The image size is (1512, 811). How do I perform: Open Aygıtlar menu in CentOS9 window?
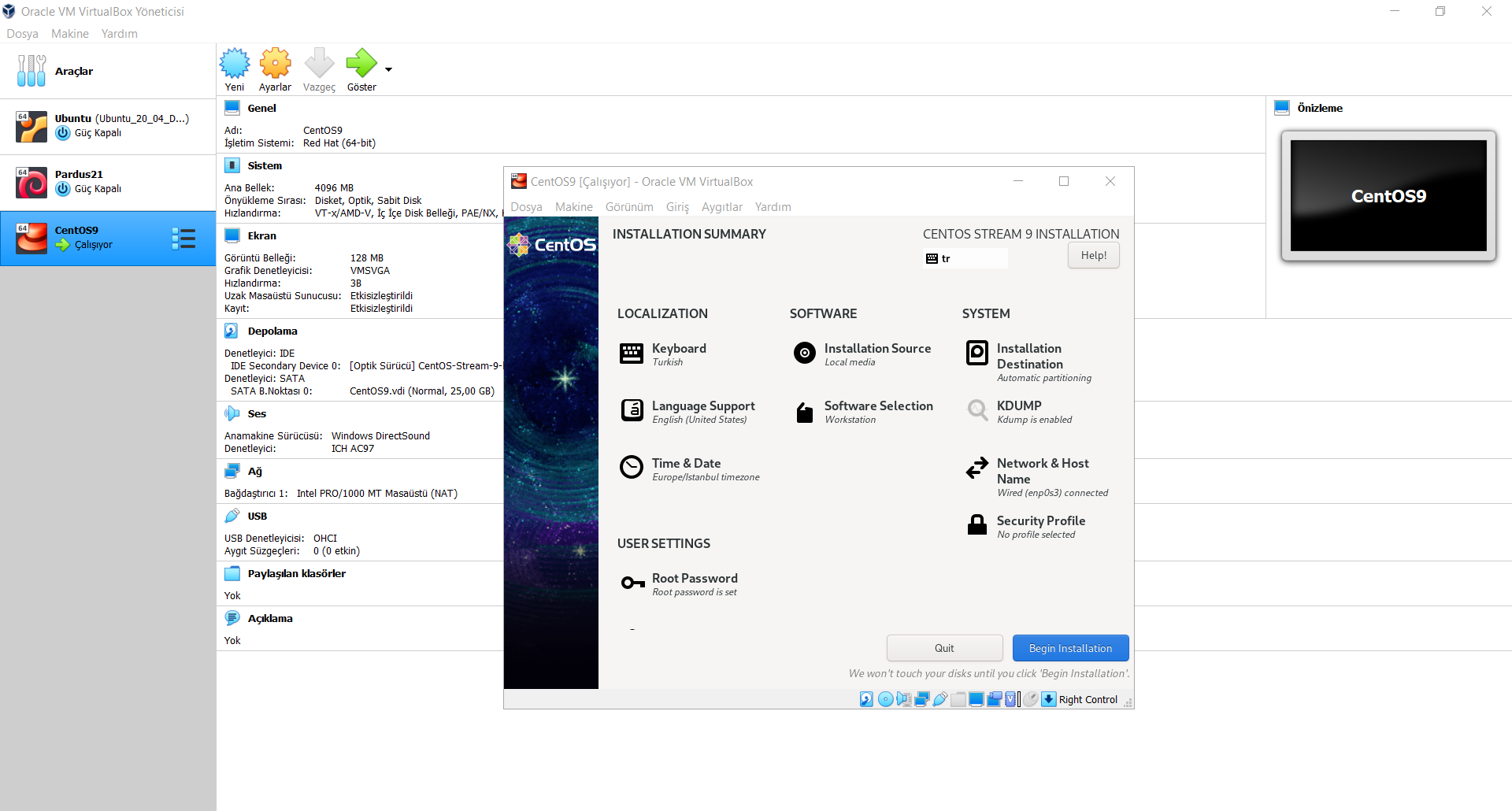[x=722, y=207]
